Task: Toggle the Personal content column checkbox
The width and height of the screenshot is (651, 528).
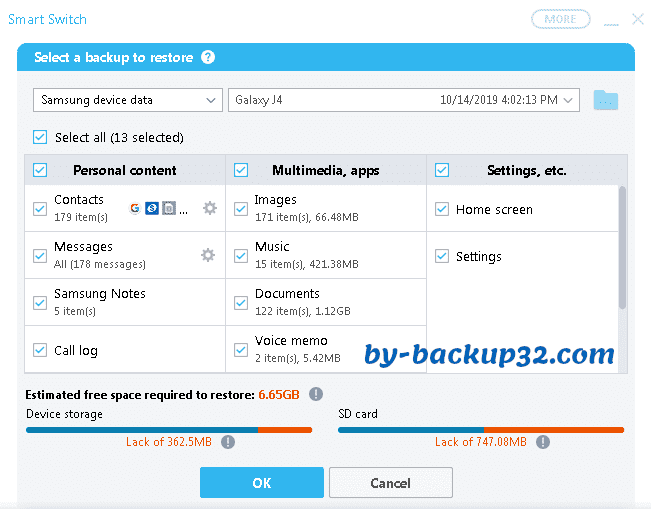Action: [40, 170]
